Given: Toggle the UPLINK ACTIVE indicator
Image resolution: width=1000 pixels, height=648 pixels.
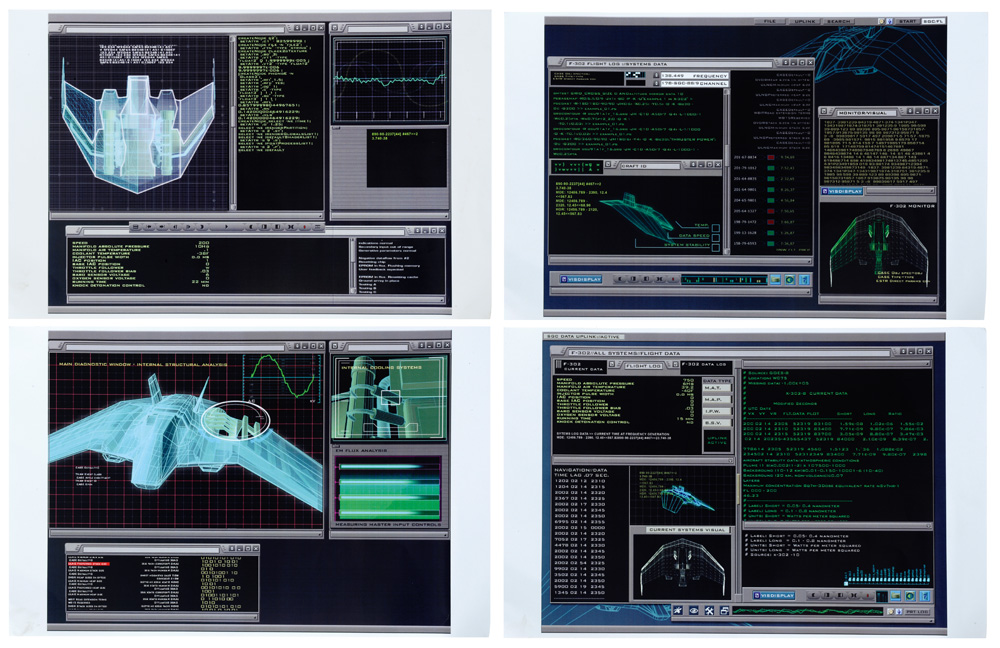Looking at the screenshot, I should coord(716,441).
